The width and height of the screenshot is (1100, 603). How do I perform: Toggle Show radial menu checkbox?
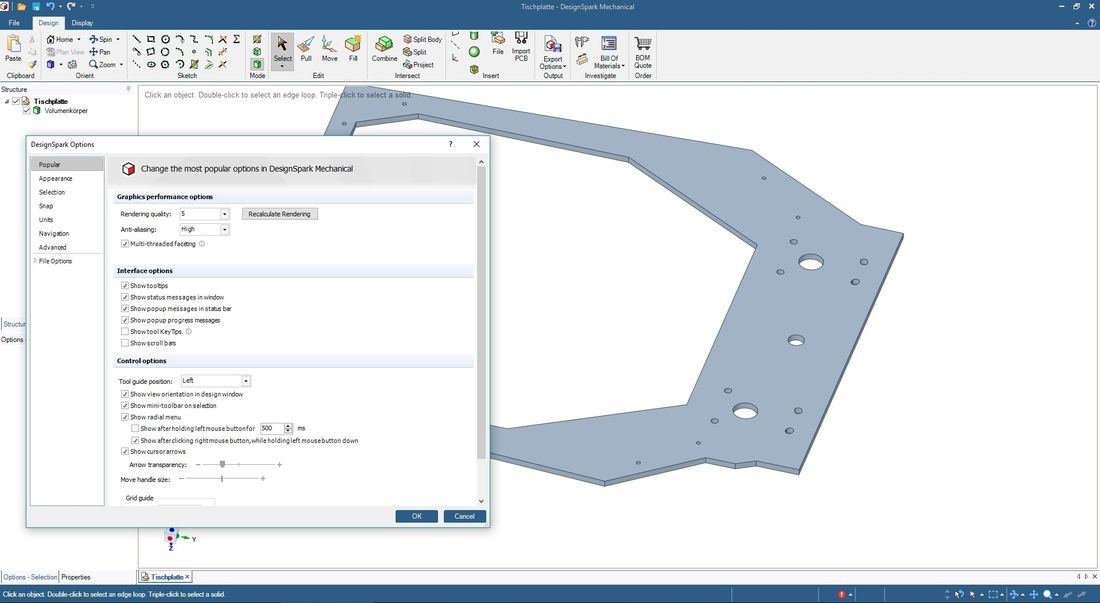[125, 416]
